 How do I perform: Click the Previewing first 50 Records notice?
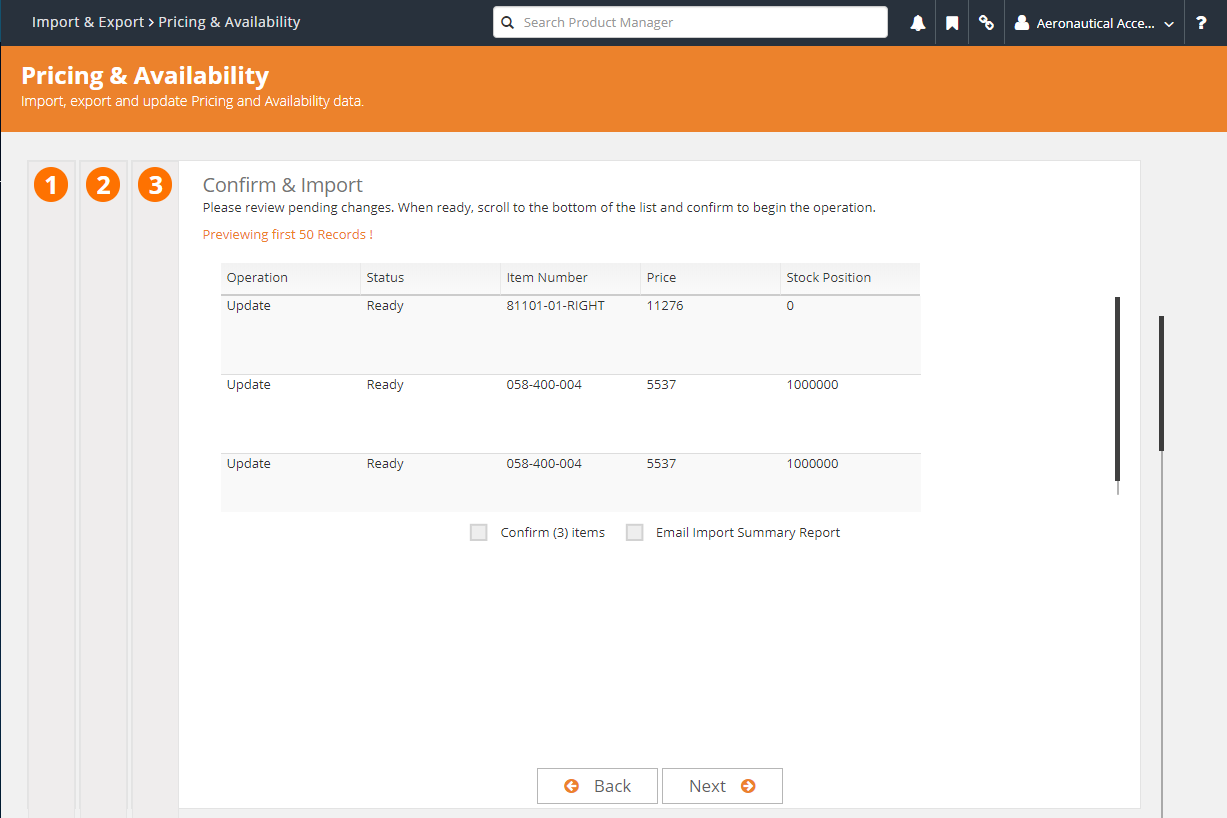point(287,234)
